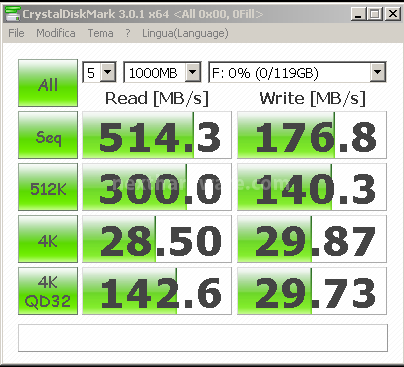The image size is (404, 367).
Task: Open the Tema menu
Action: [100, 33]
